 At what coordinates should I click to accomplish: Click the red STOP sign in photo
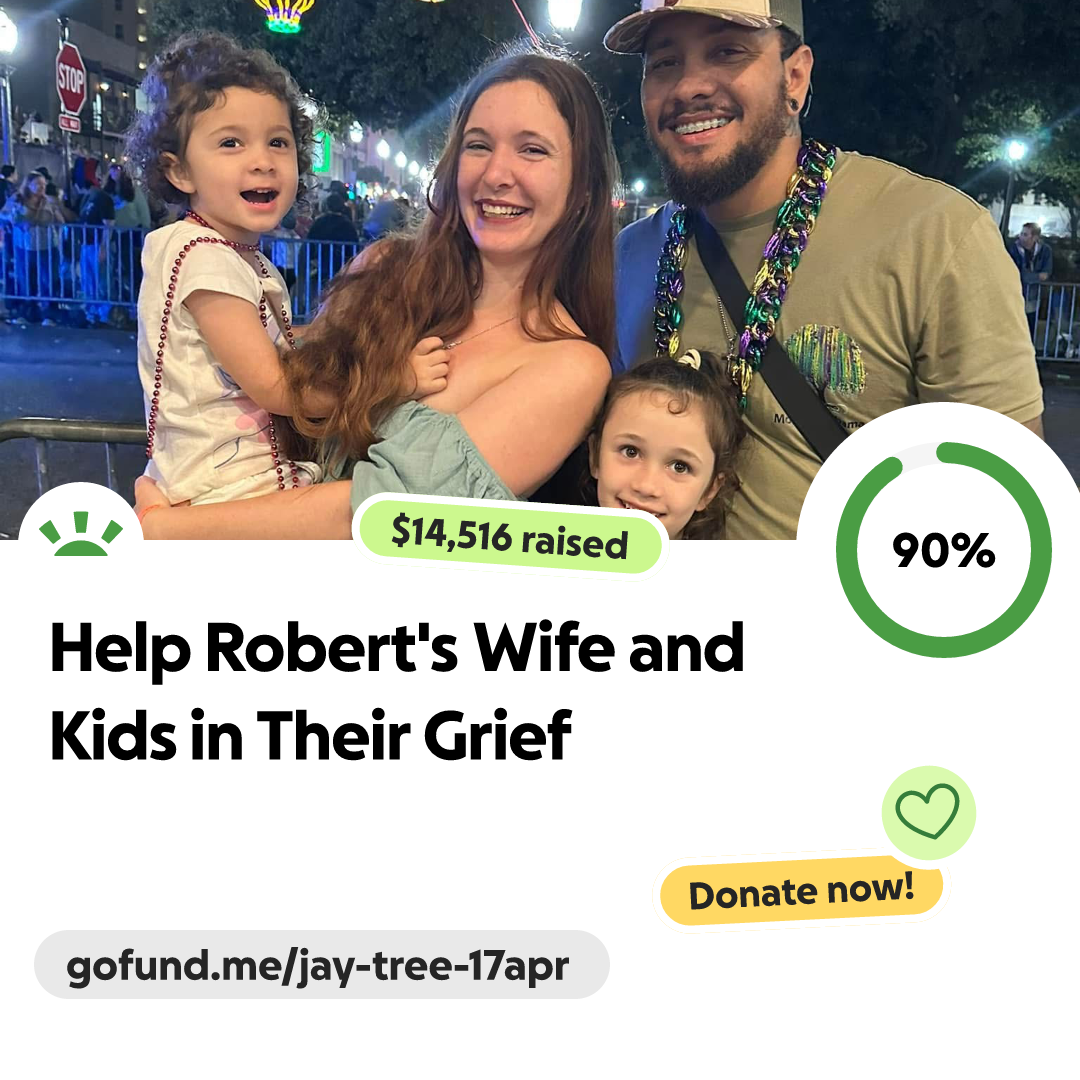70,78
